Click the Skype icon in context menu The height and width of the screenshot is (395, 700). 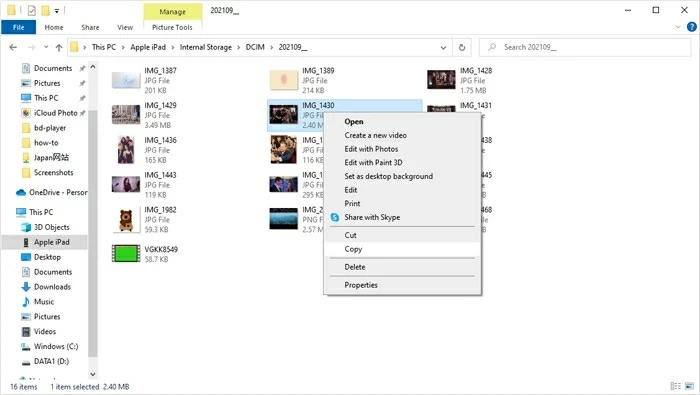[335, 217]
